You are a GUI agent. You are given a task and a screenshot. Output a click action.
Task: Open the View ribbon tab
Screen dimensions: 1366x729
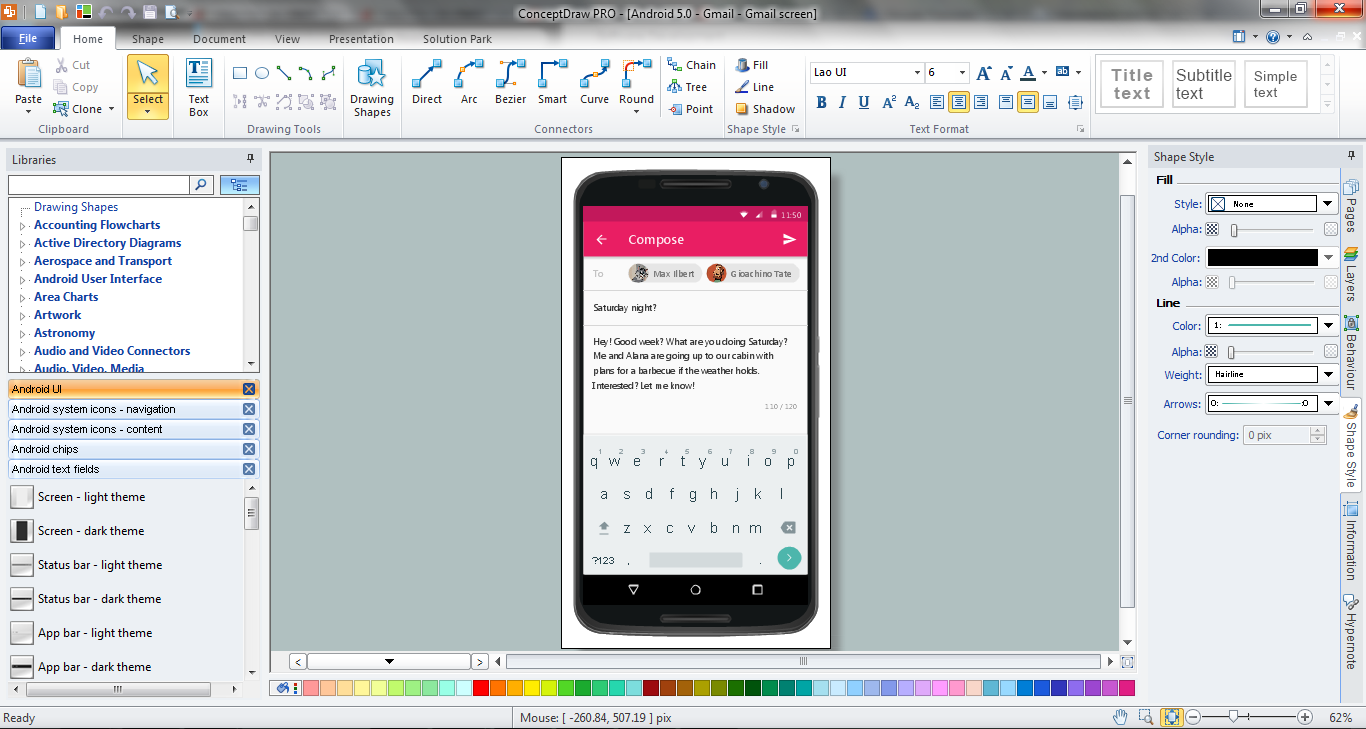287,39
